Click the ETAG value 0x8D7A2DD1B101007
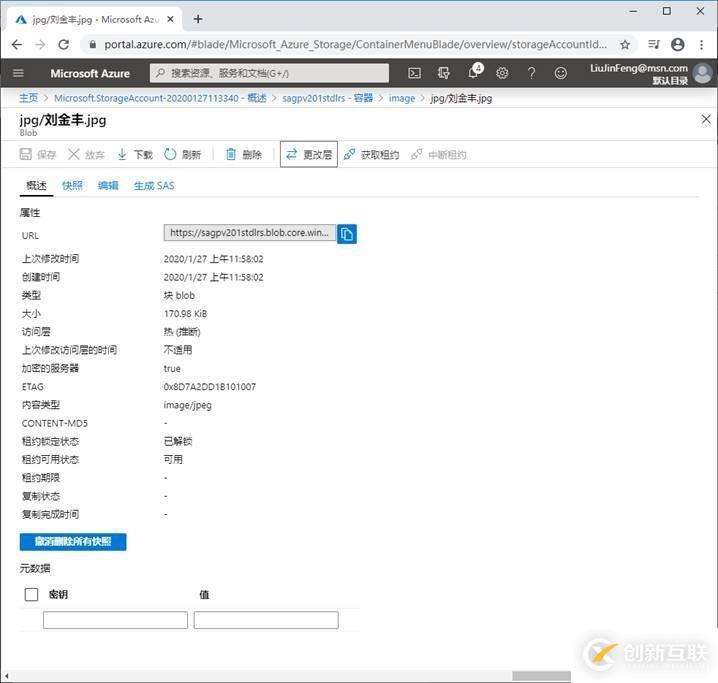This screenshot has height=683, width=718. tap(210, 387)
